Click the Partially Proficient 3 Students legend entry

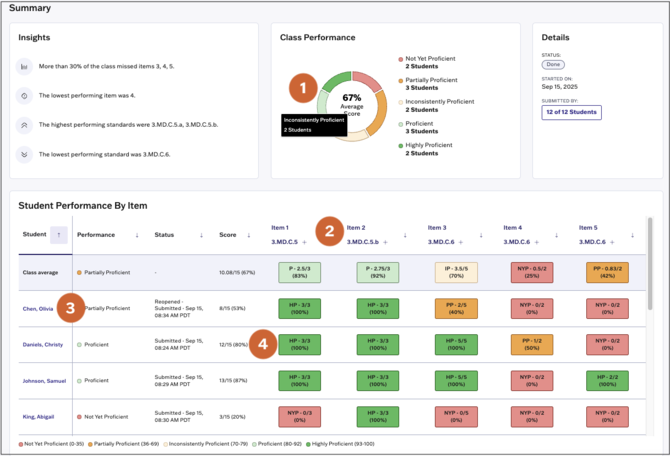click(x=428, y=84)
